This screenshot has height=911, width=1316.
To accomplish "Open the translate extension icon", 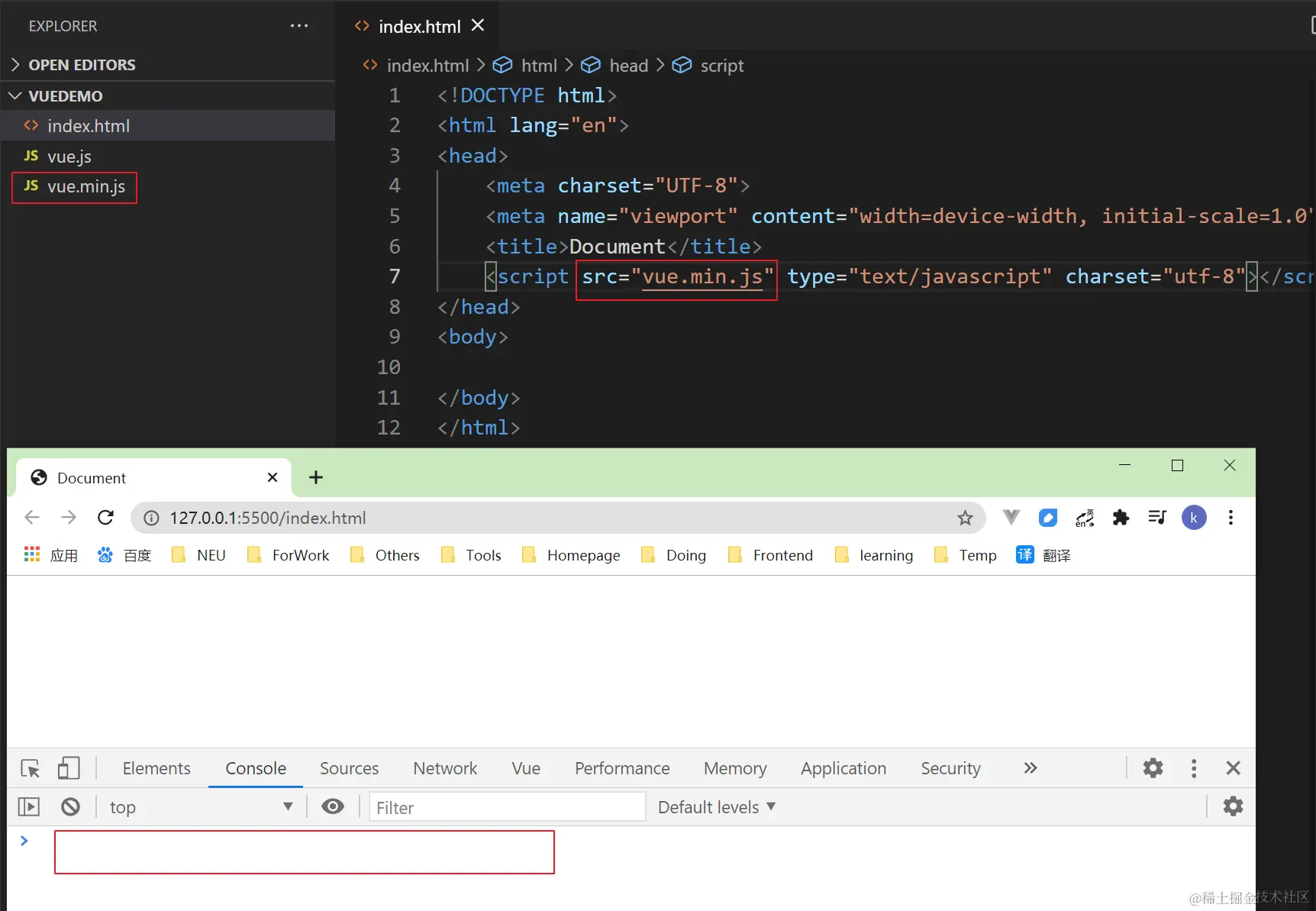I will 1085,518.
